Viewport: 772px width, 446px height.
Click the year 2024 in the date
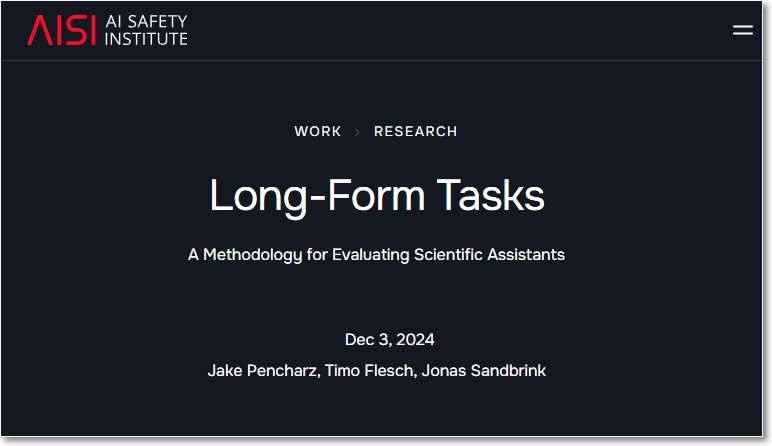click(x=415, y=340)
